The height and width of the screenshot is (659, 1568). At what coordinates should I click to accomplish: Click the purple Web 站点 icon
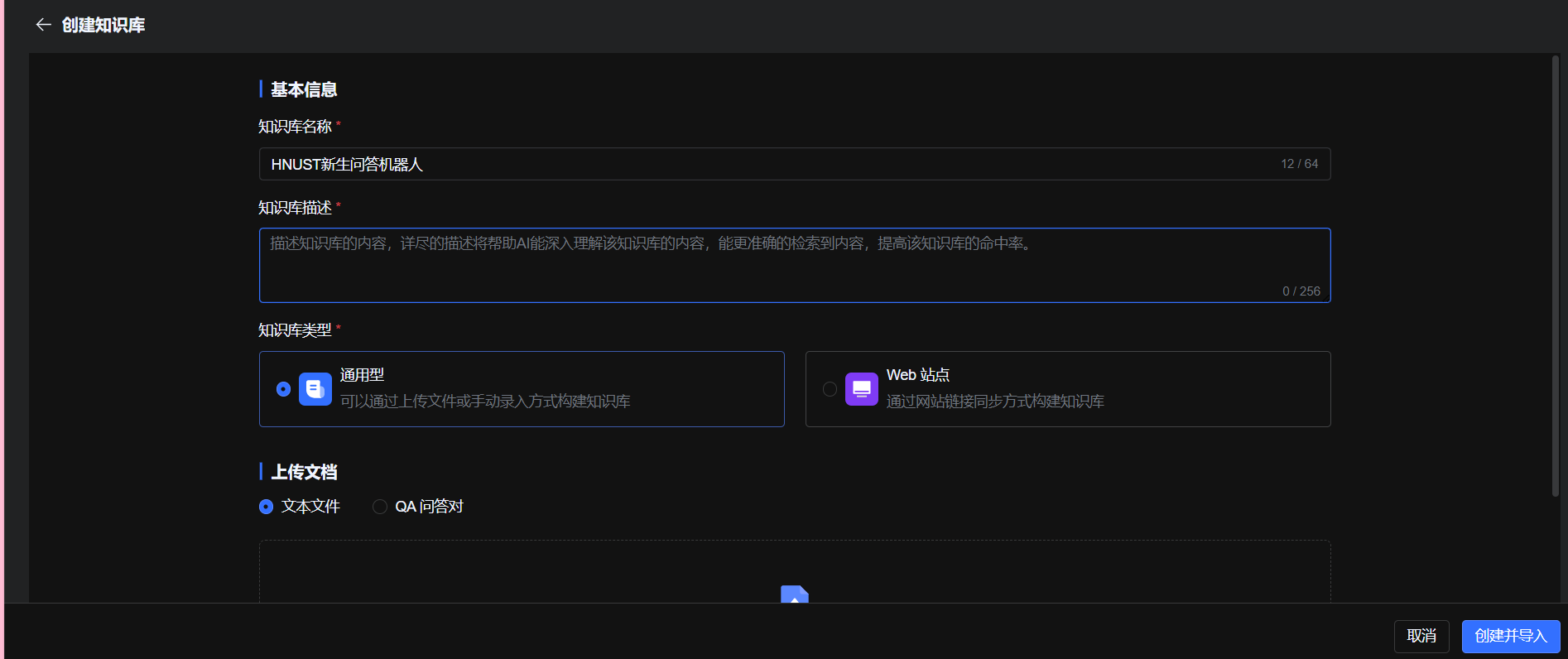[861, 389]
